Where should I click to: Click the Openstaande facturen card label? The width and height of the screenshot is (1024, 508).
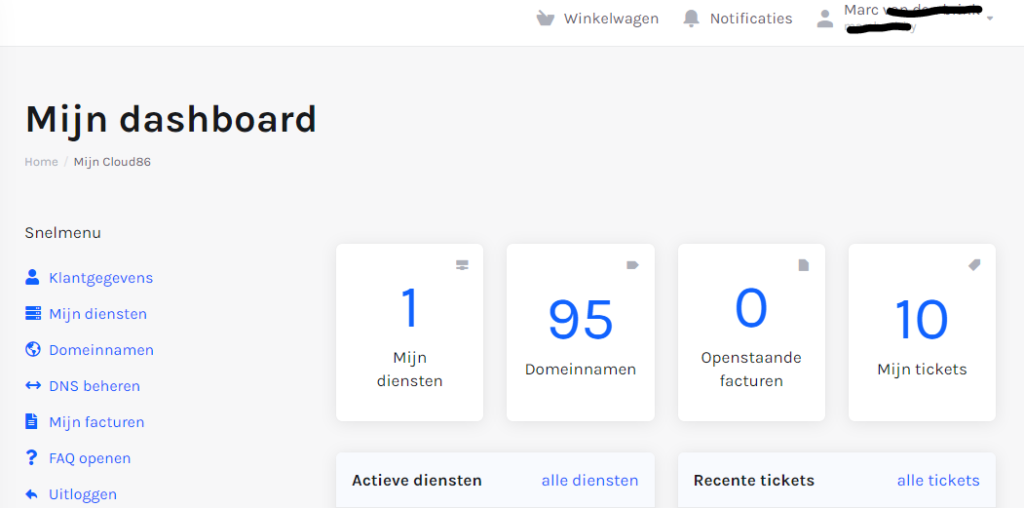[751, 369]
